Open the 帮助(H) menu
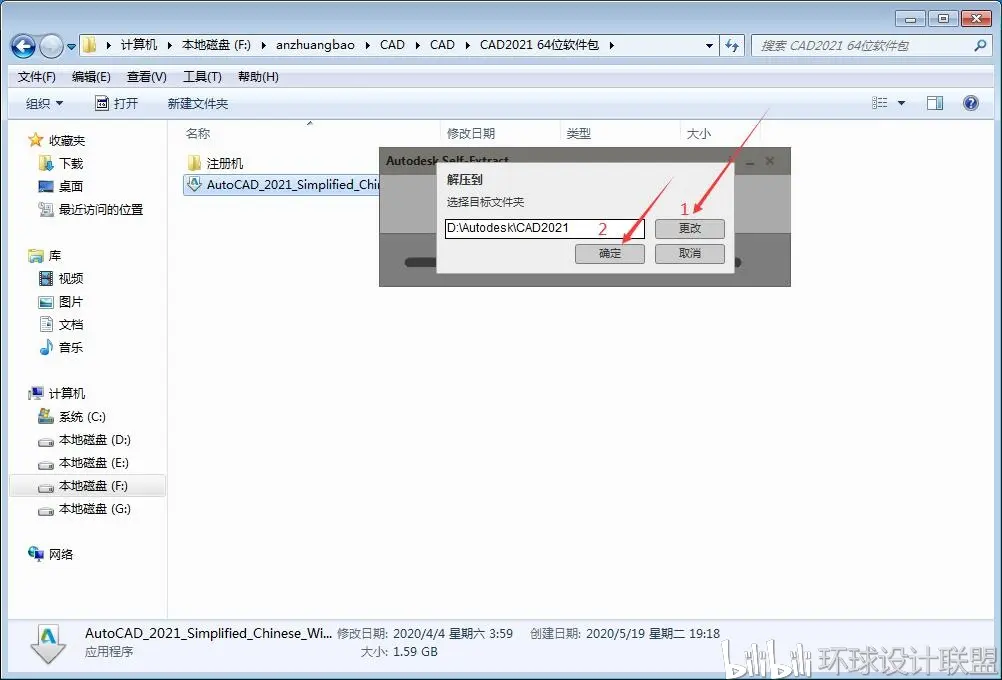1002x680 pixels. 258,77
